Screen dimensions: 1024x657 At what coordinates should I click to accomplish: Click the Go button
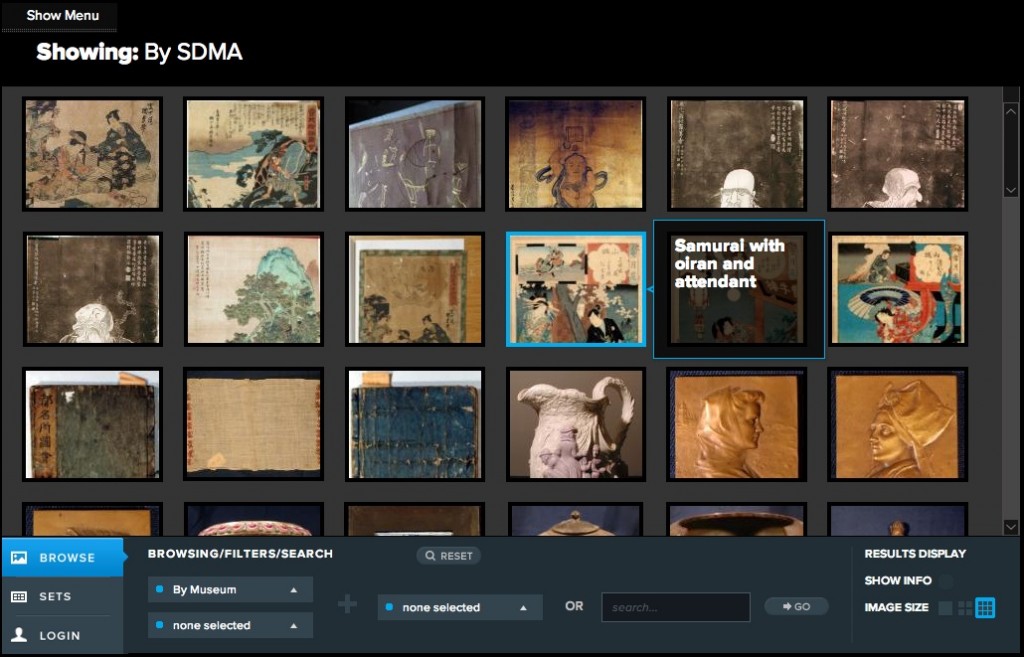[x=796, y=606]
